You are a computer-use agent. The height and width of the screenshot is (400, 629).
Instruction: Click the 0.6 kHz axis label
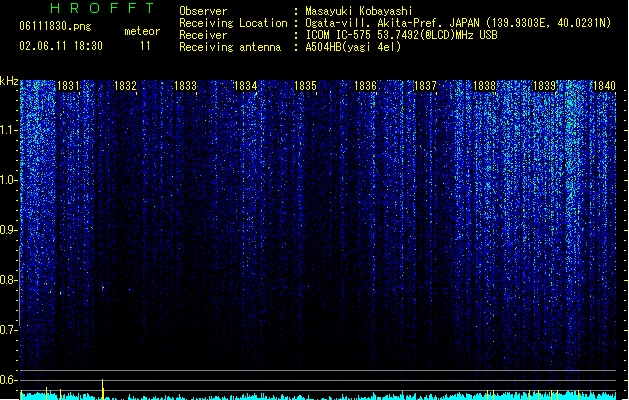pyautogui.click(x=8, y=380)
